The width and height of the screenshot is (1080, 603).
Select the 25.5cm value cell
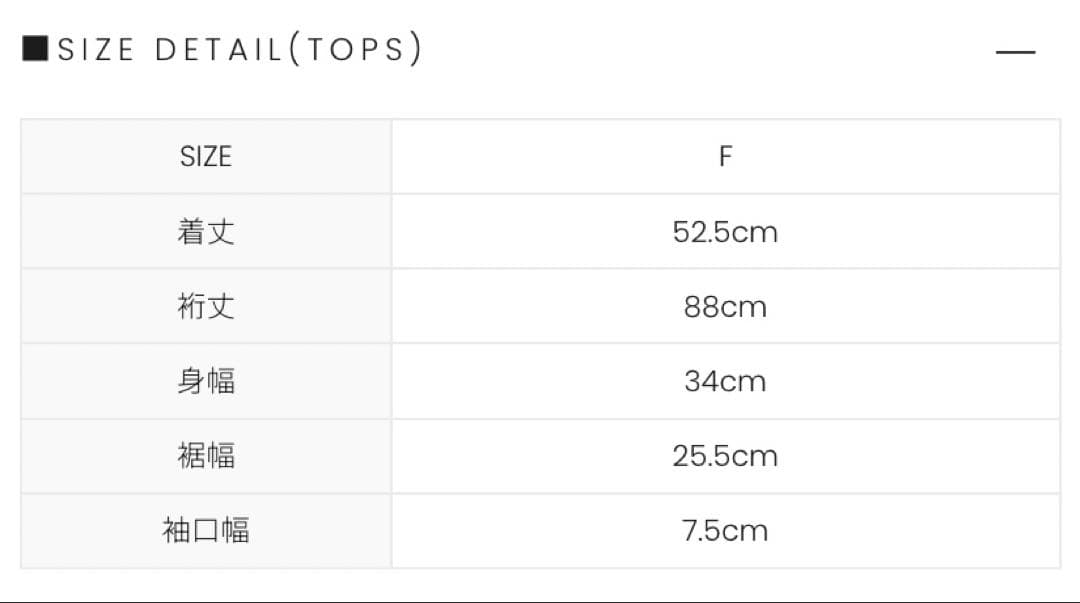(x=725, y=456)
